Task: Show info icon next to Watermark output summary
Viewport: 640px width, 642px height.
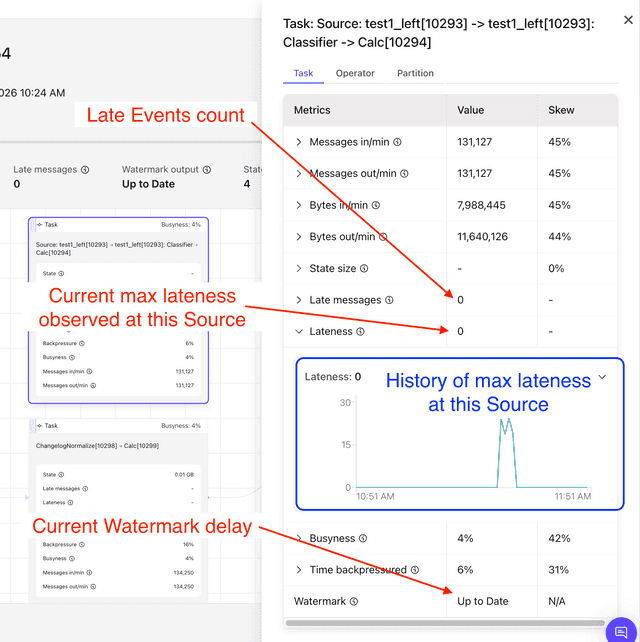Action: (207, 170)
